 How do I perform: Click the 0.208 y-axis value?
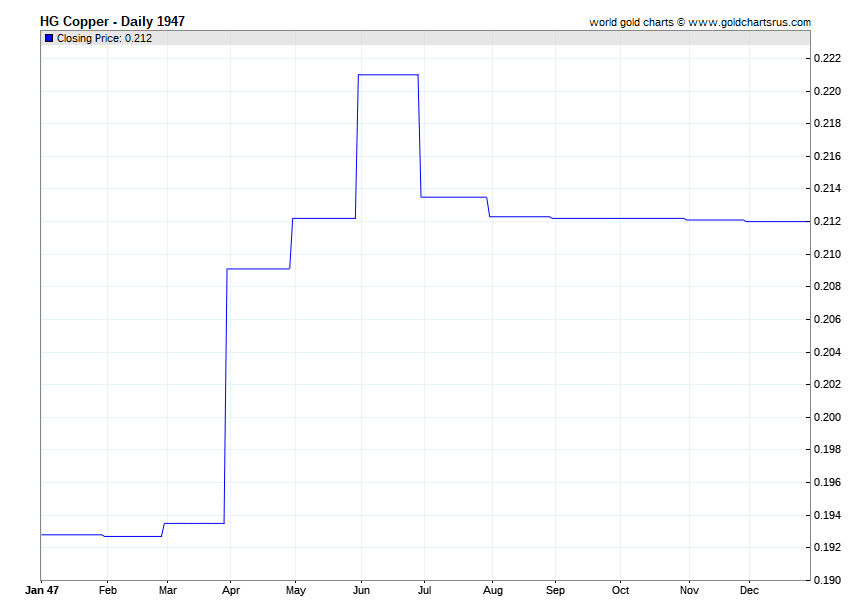828,286
